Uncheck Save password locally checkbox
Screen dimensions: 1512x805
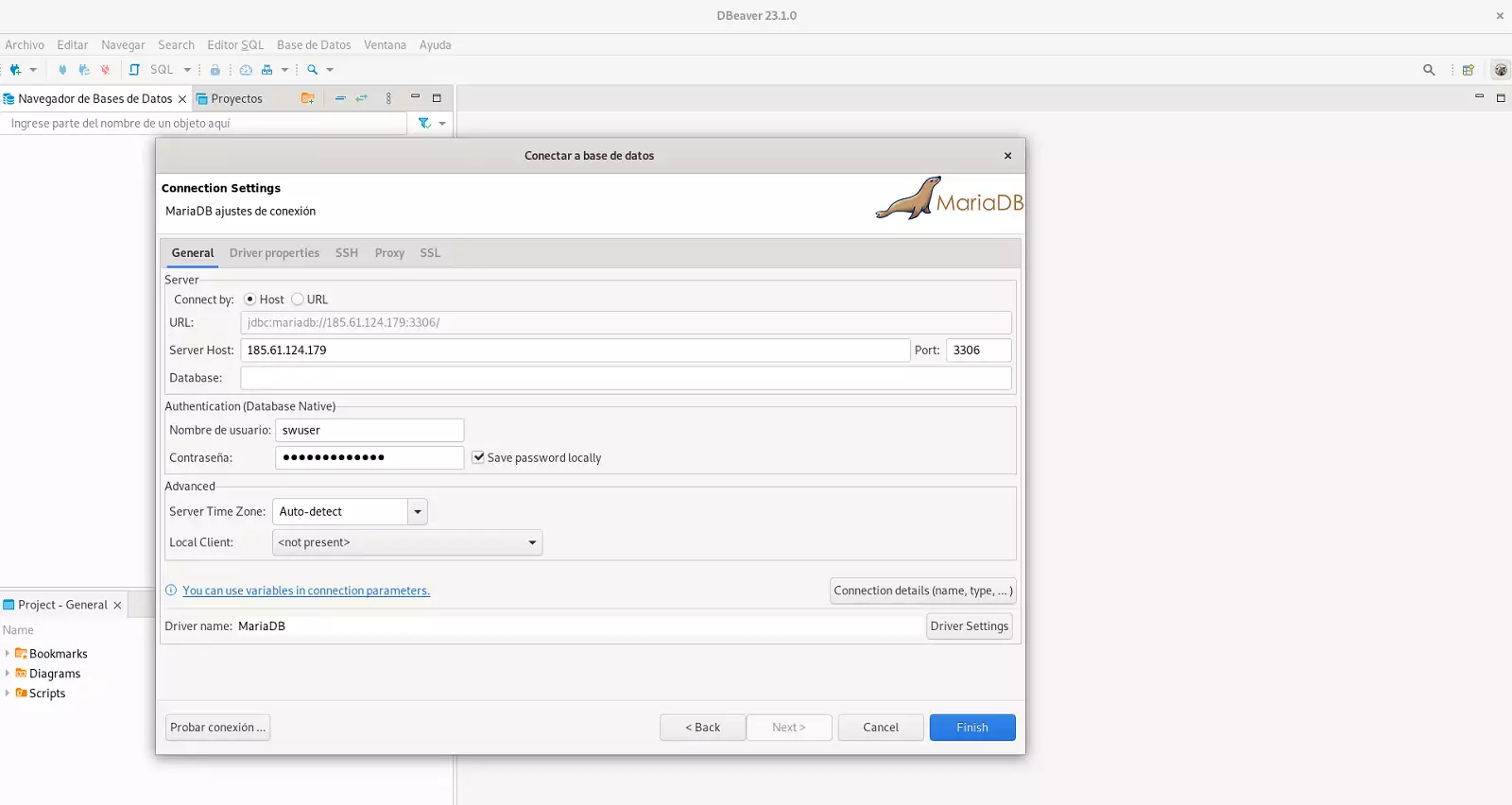[x=478, y=457]
